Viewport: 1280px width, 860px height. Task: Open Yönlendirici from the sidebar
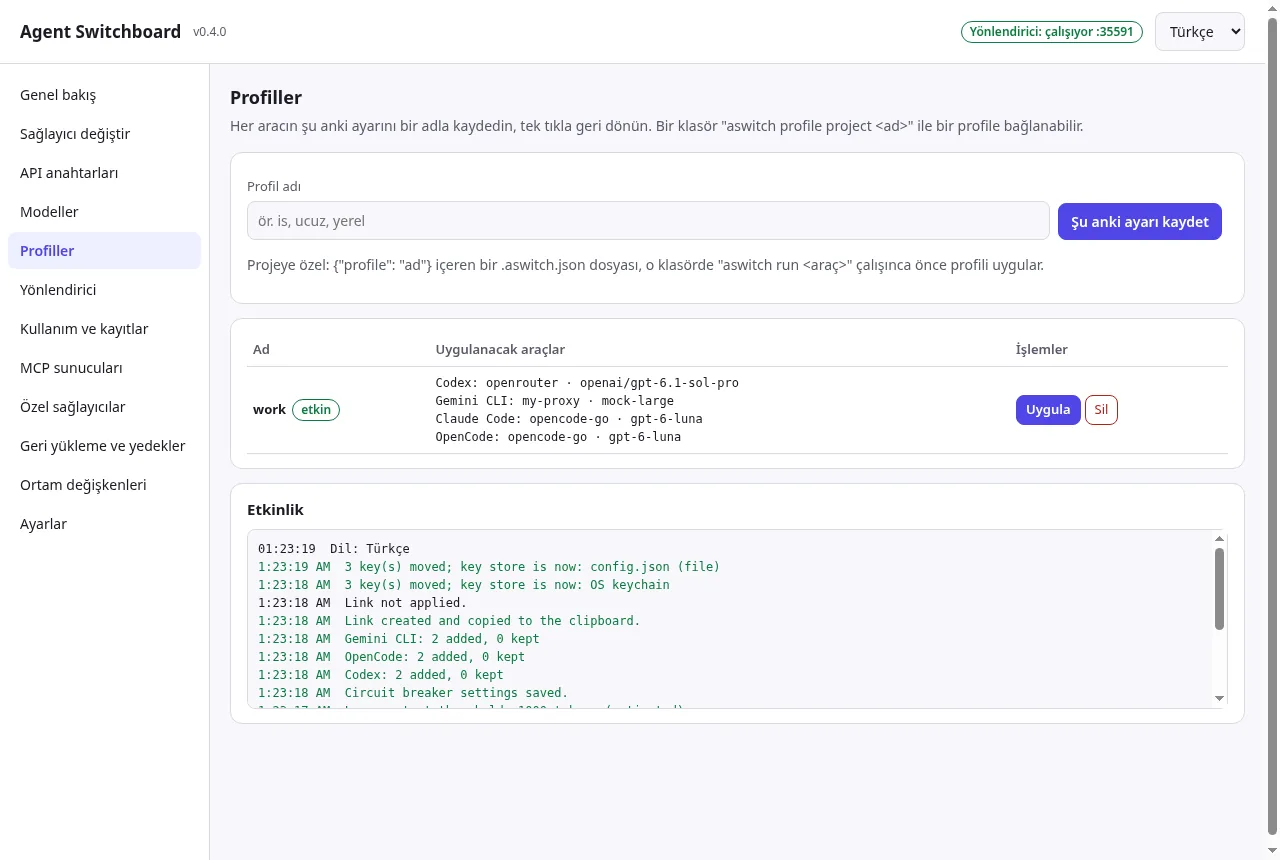(x=104, y=290)
